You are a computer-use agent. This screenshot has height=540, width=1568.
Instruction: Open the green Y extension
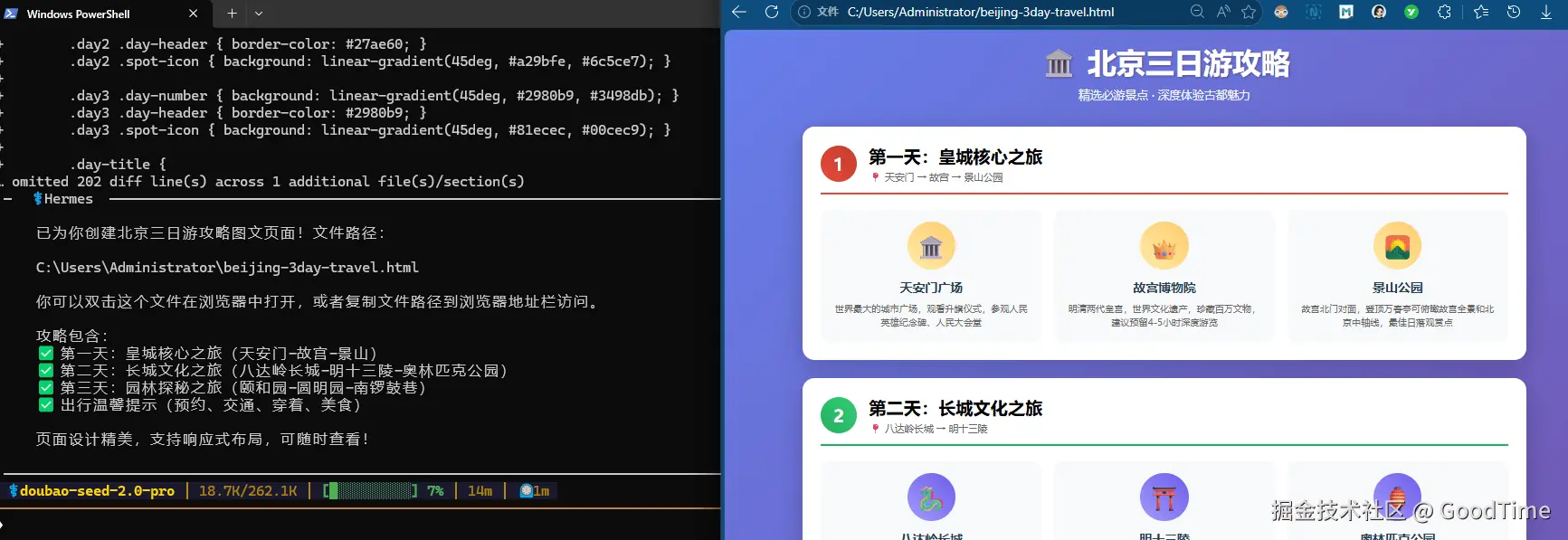(1411, 12)
